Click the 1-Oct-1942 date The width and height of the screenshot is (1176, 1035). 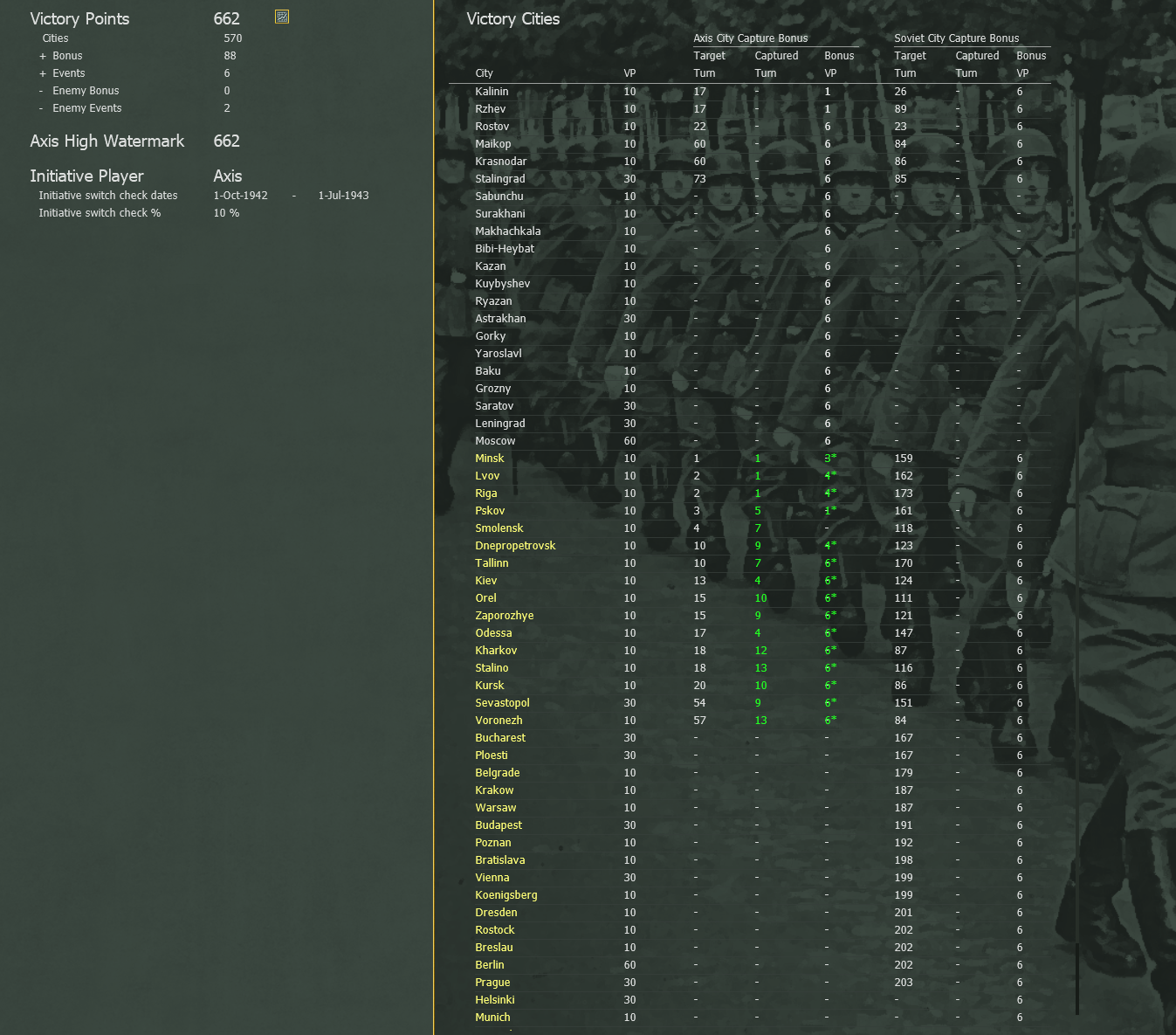tap(241, 196)
